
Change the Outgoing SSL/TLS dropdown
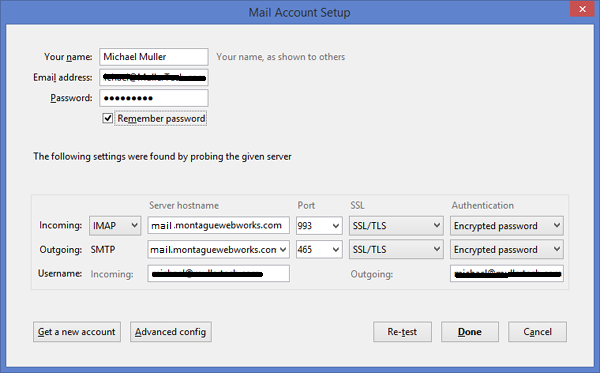coord(396,249)
